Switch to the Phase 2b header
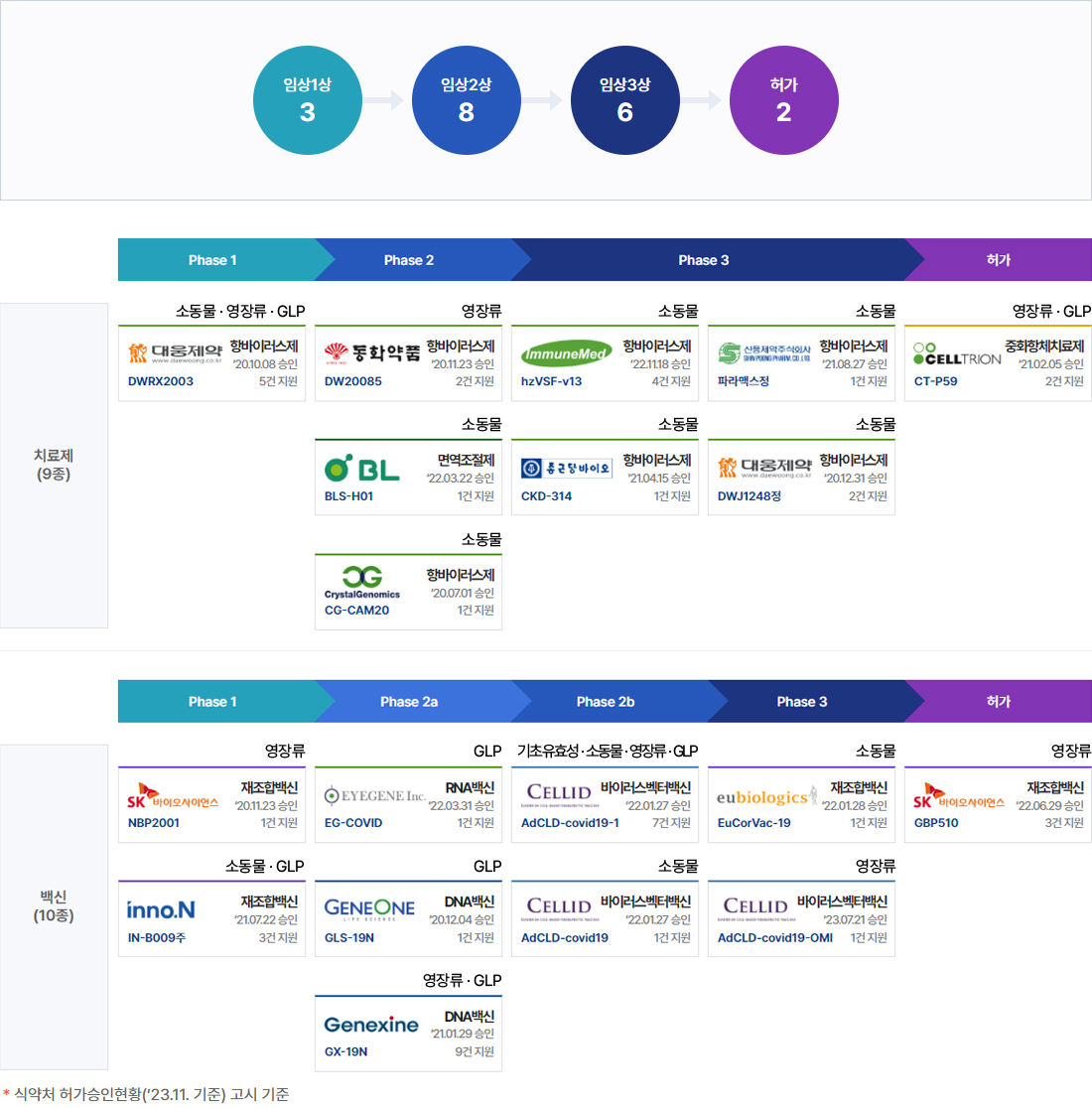1092x1108 pixels. pyautogui.click(x=606, y=702)
